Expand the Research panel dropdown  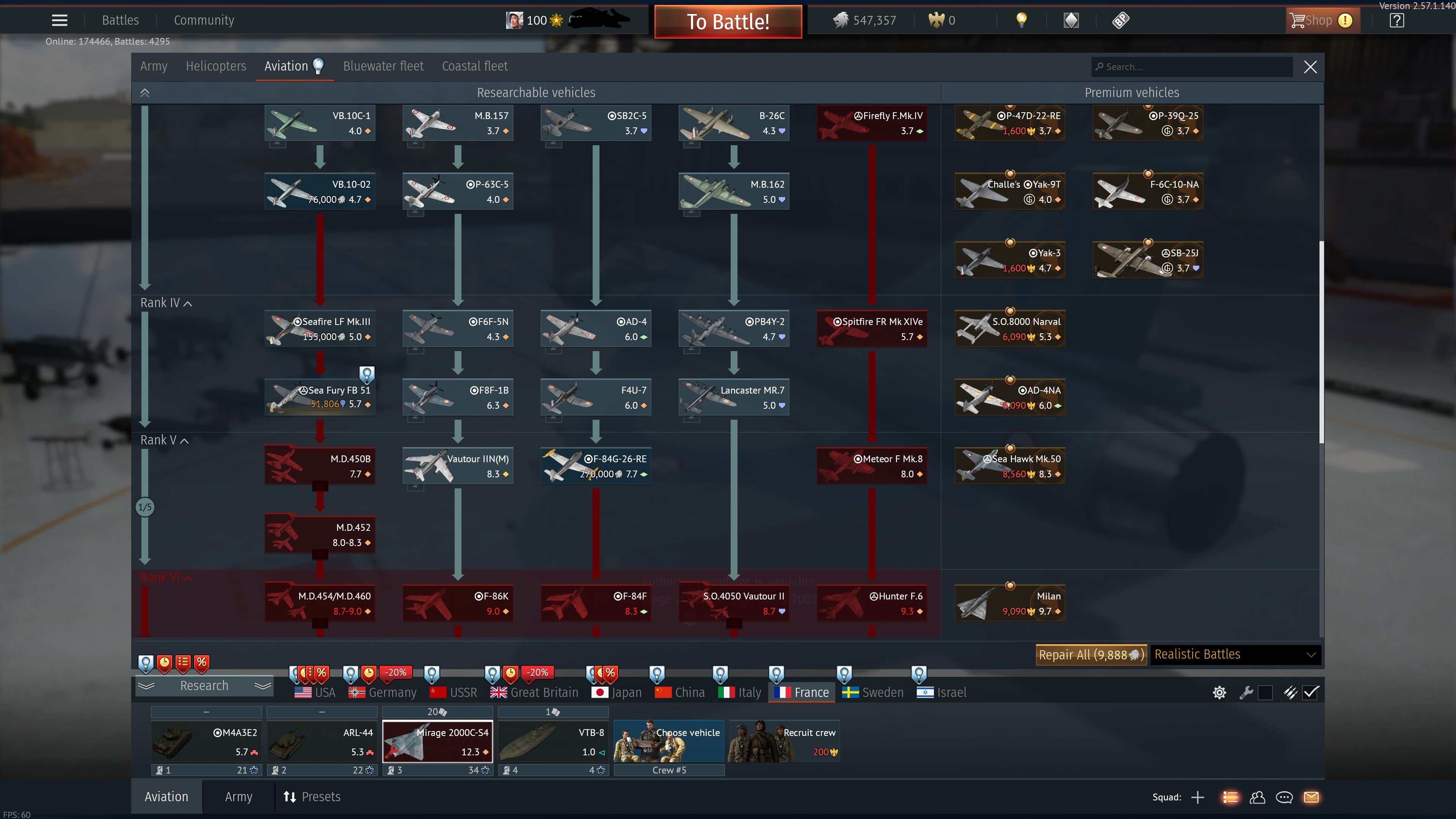tap(204, 686)
